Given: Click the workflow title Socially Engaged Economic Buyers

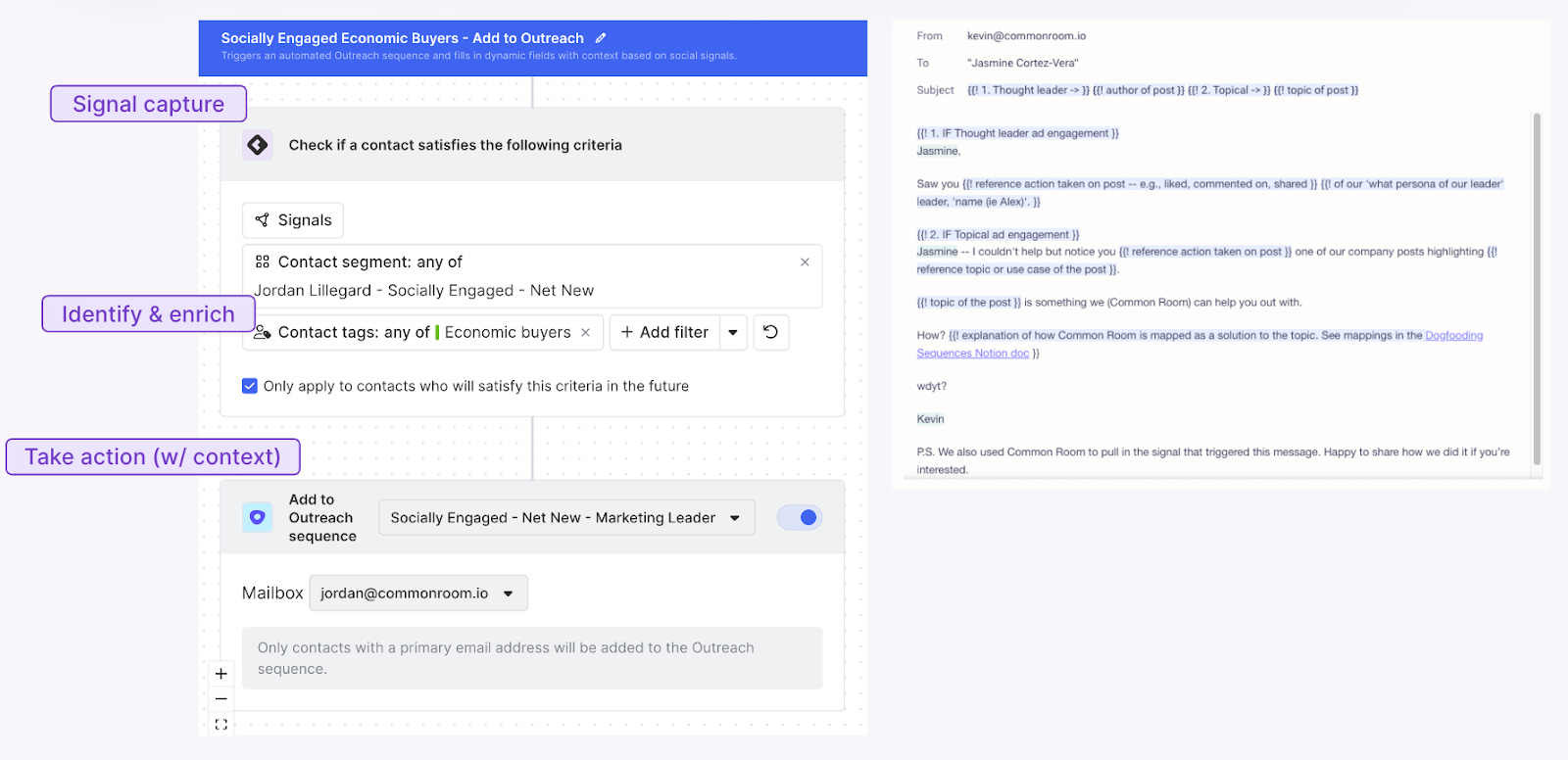Looking at the screenshot, I should coord(402,38).
